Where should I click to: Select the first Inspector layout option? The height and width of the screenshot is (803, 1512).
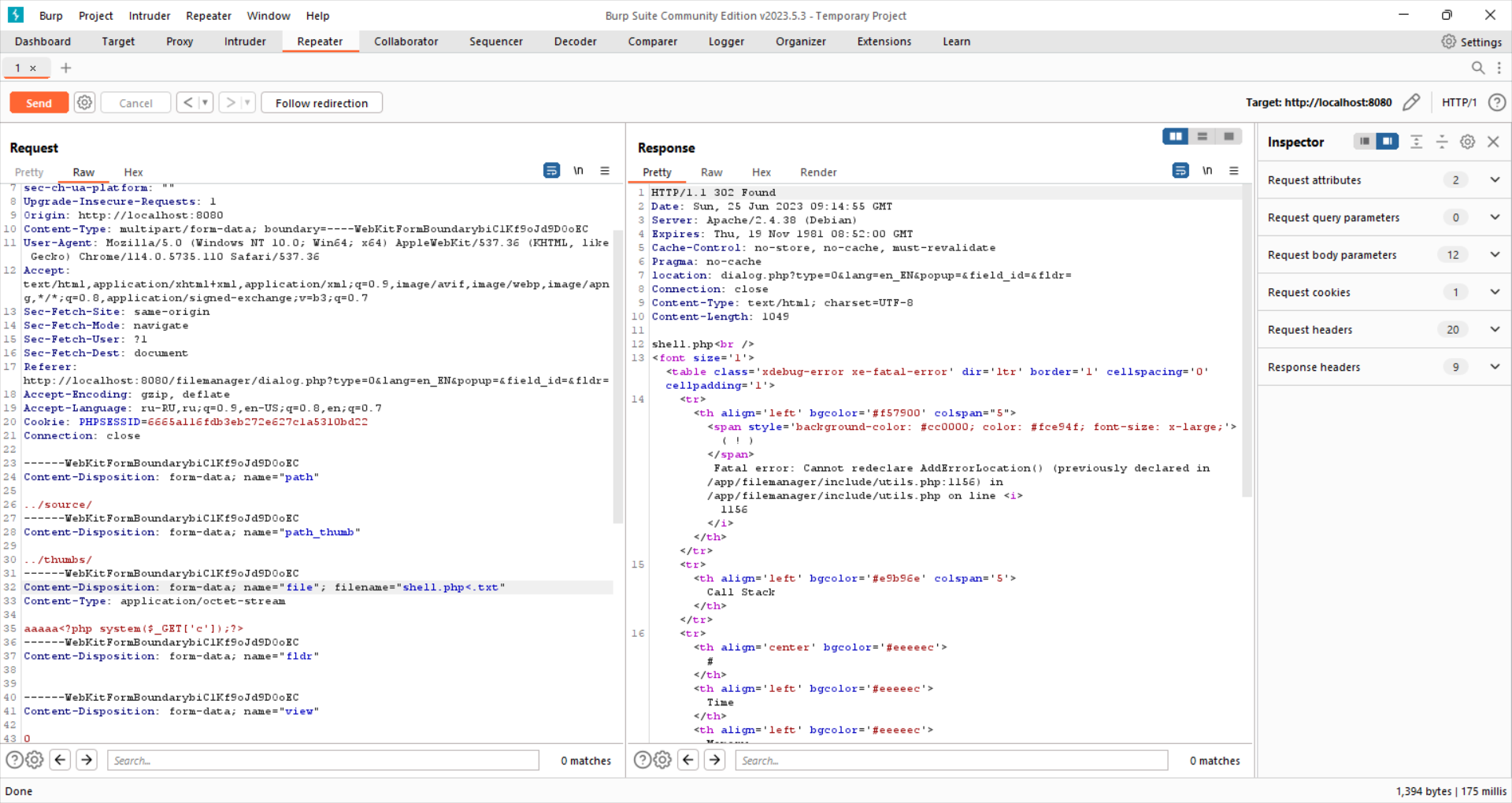tap(1365, 141)
